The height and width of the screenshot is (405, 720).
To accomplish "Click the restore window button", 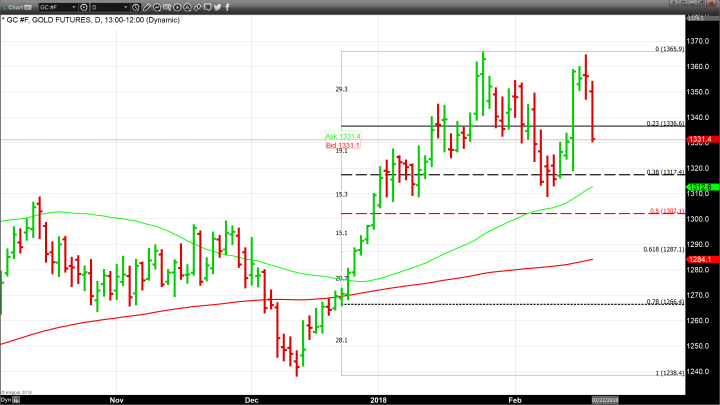I will 702,6.
